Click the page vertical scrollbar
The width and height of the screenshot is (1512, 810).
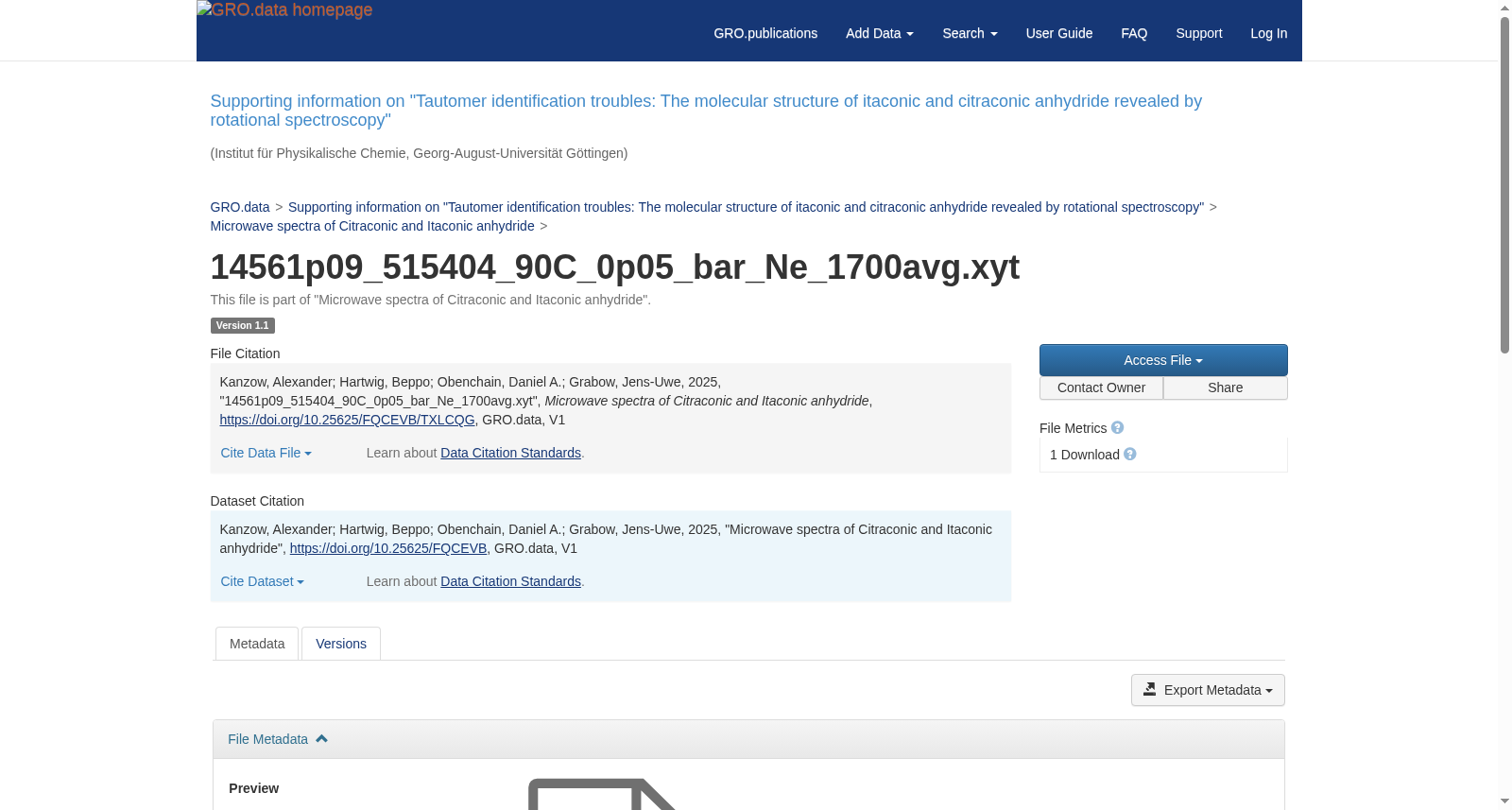pyautogui.click(x=1504, y=184)
